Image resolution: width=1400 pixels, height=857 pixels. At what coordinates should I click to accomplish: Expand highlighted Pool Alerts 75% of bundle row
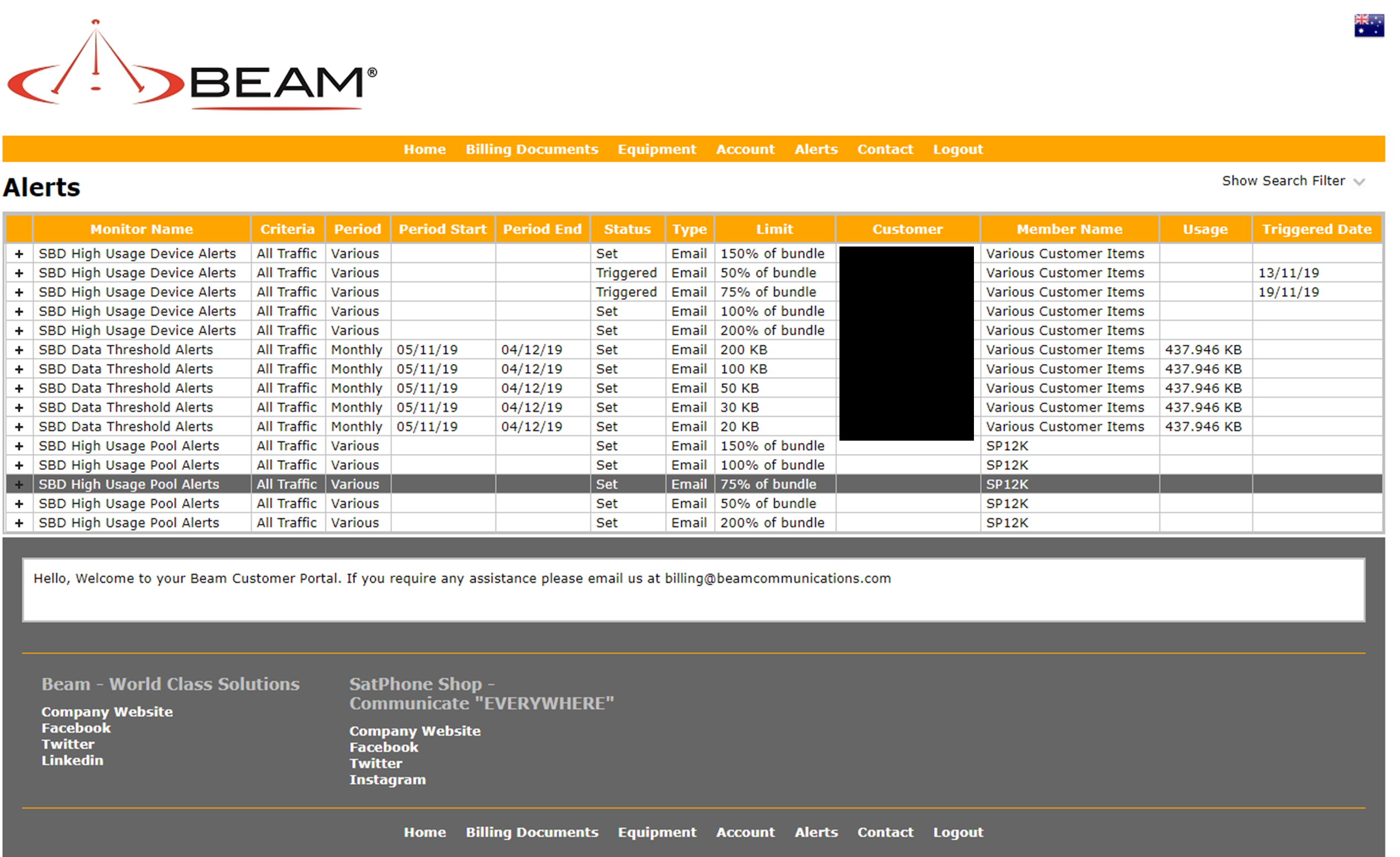coord(19,485)
